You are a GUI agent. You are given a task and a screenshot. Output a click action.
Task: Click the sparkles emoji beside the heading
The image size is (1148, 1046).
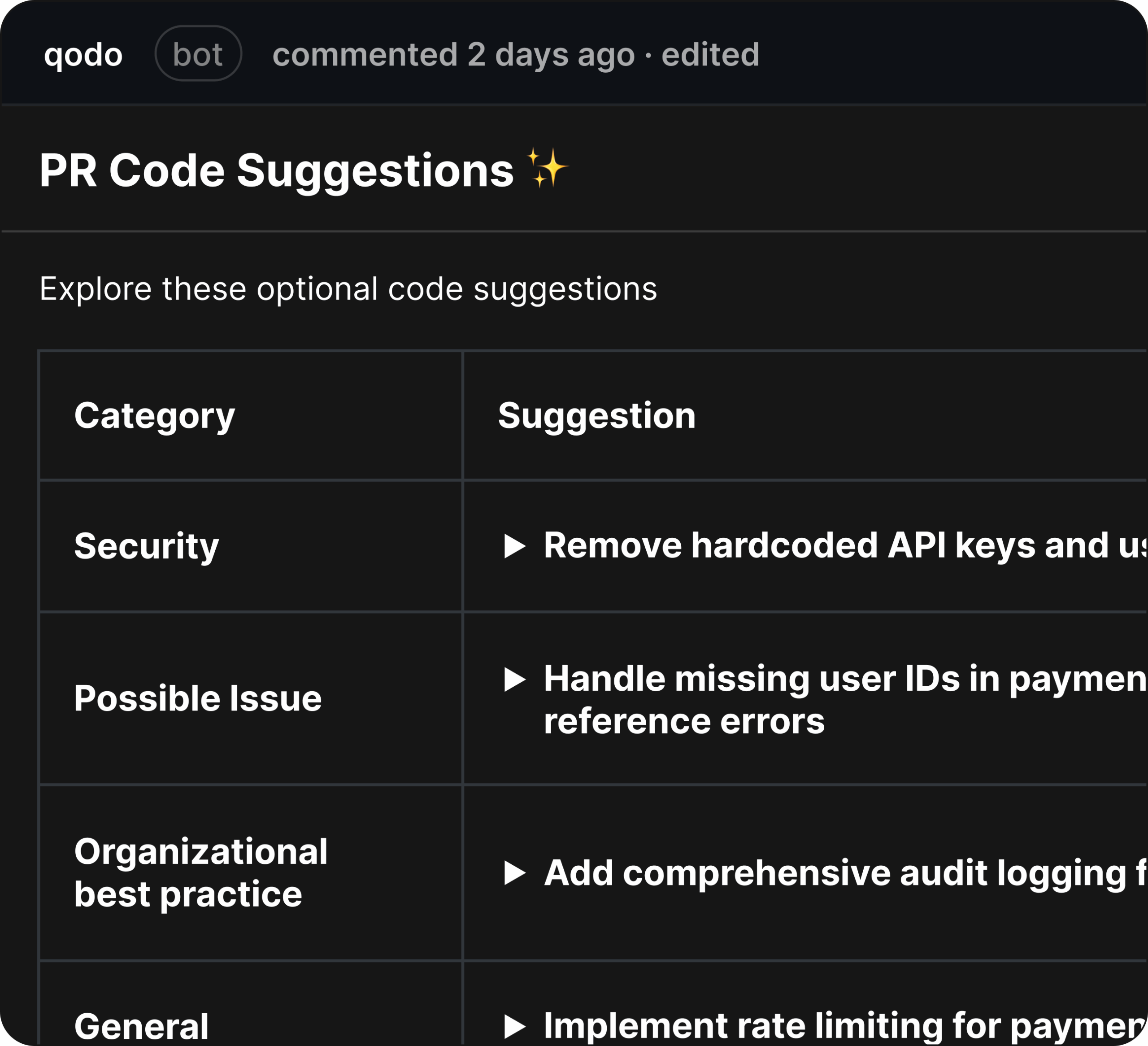coord(546,168)
